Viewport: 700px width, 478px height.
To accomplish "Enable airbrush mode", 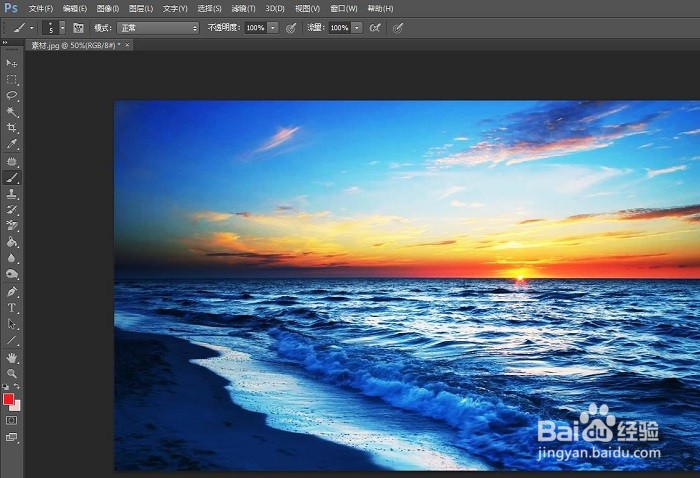I will (x=375, y=28).
